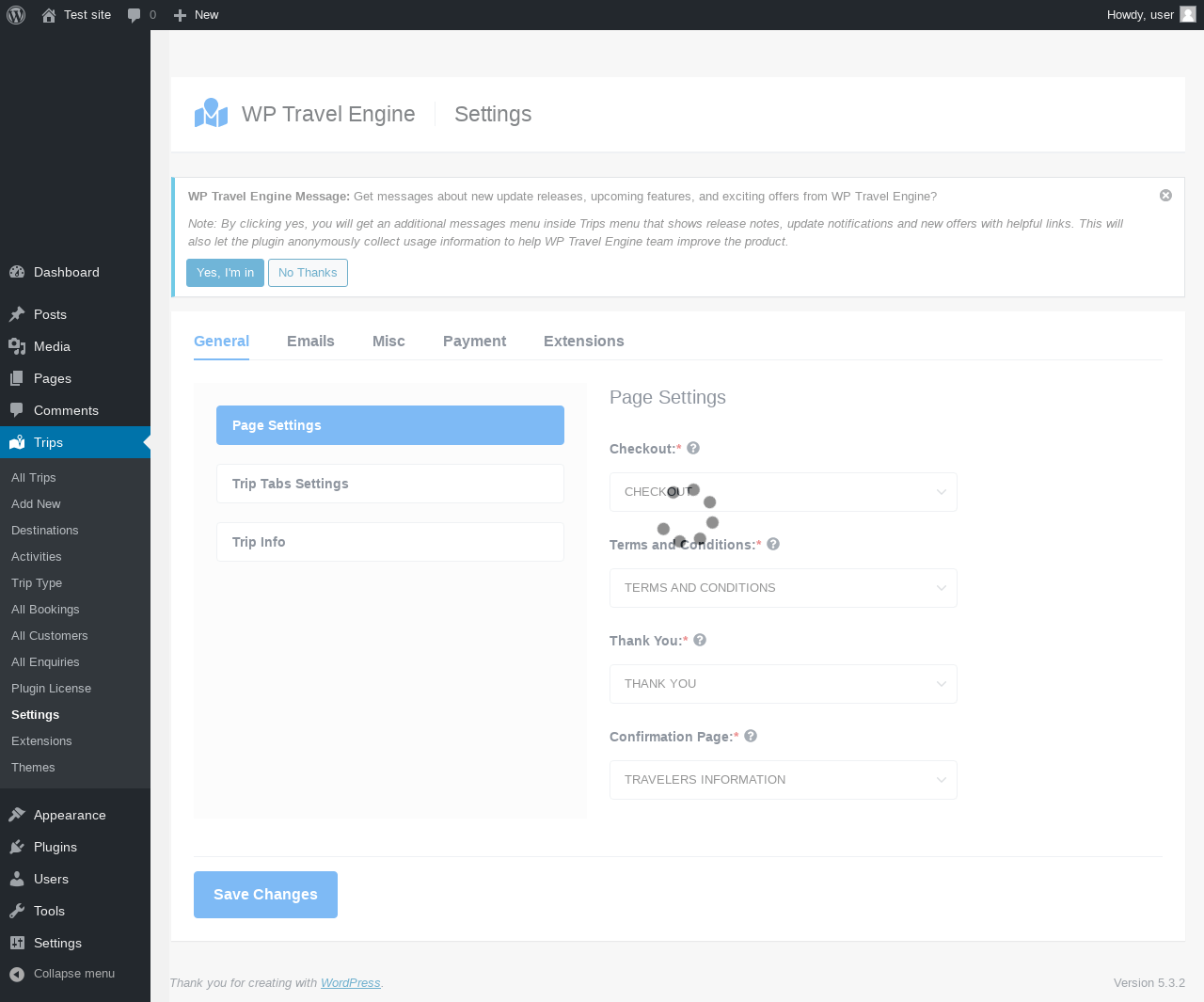Open the Checkout page dropdown
The height and width of the screenshot is (1002, 1204).
tap(784, 492)
